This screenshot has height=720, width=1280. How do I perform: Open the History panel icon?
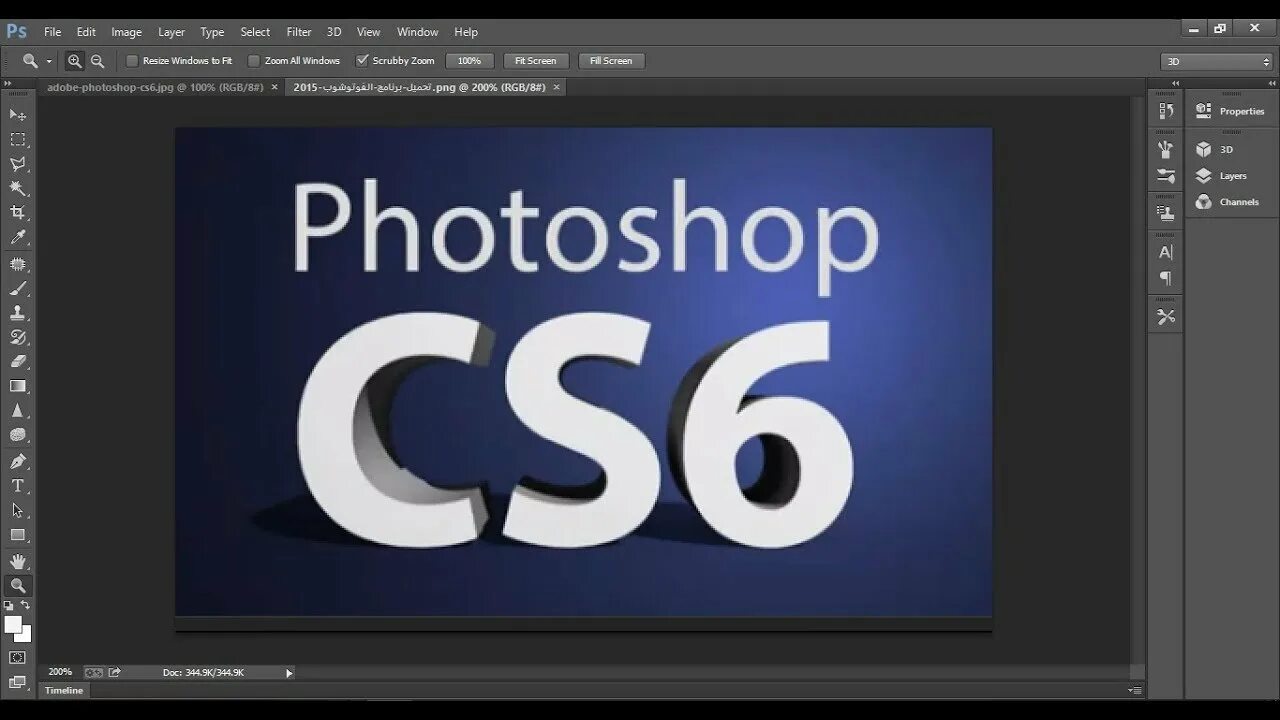click(x=1166, y=111)
